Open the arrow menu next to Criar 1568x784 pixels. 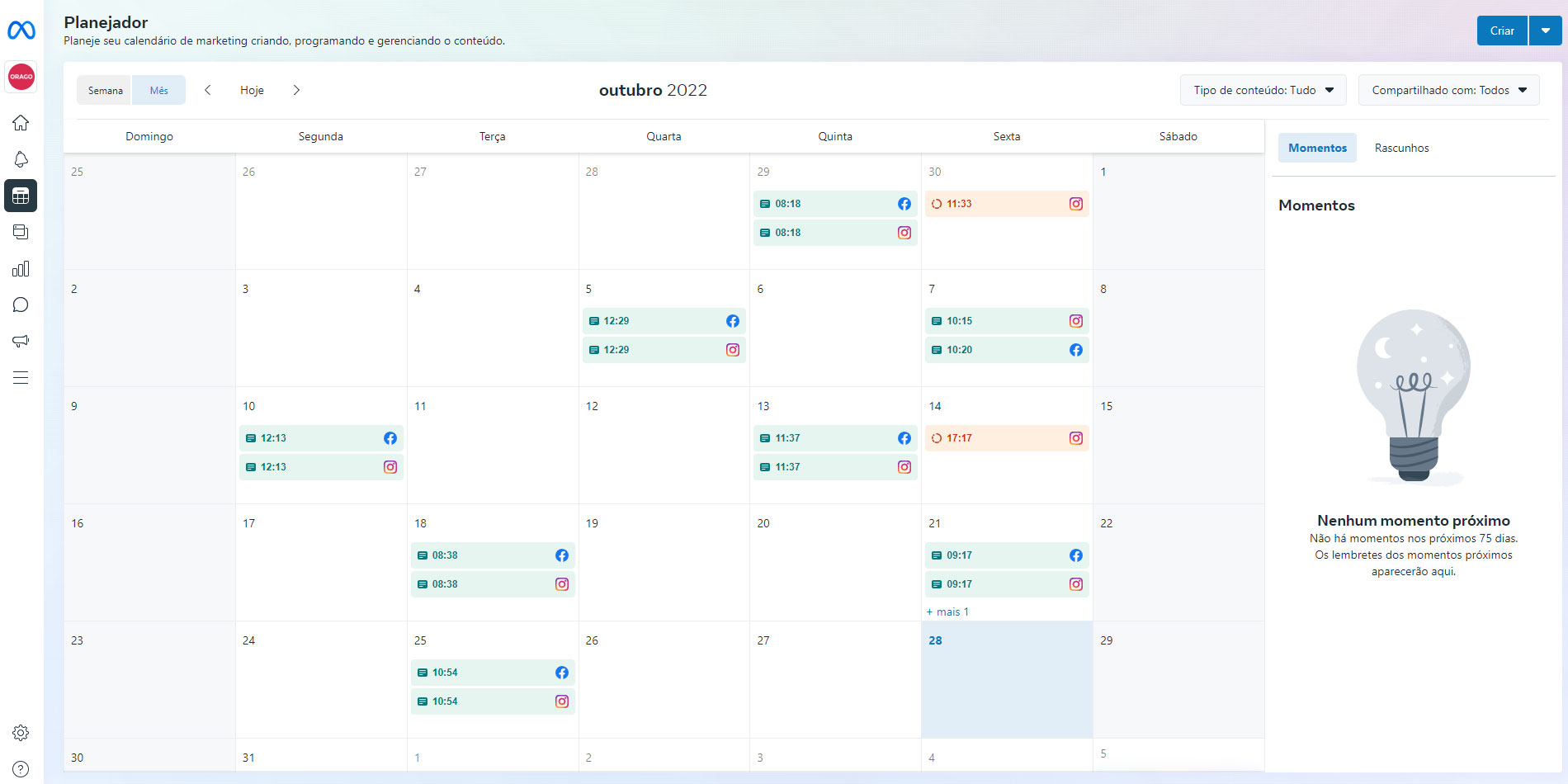[x=1545, y=30]
